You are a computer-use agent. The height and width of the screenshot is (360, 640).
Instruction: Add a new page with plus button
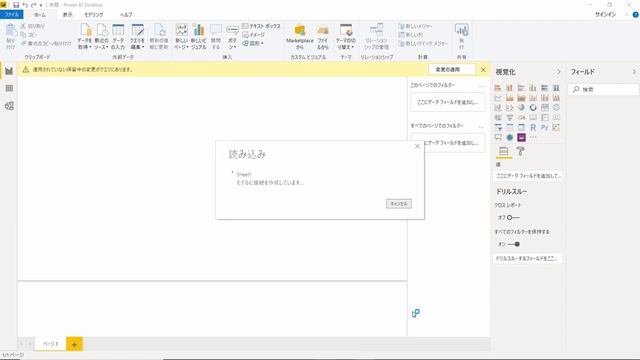pos(74,344)
